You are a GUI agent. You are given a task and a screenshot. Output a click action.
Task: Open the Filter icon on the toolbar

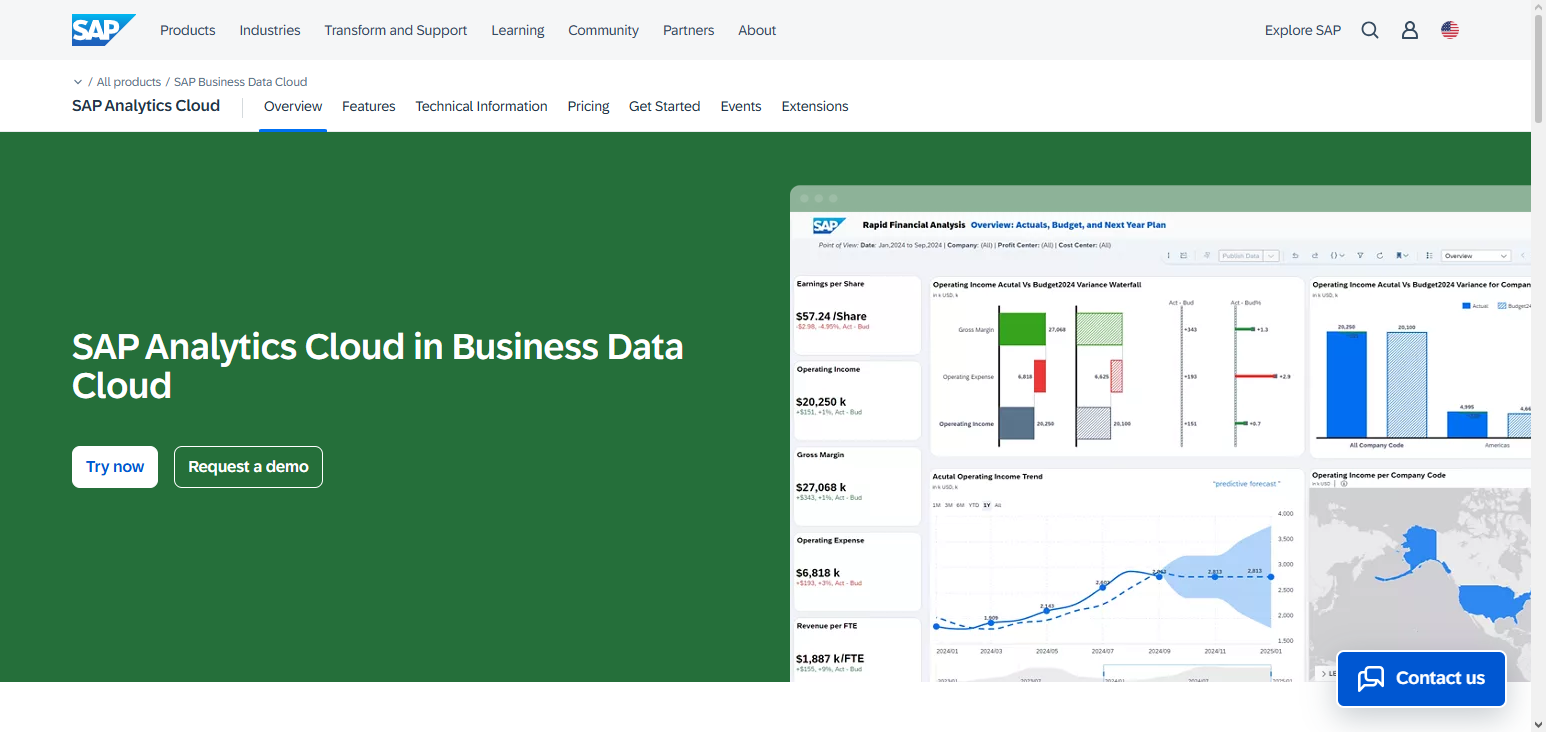point(1360,255)
